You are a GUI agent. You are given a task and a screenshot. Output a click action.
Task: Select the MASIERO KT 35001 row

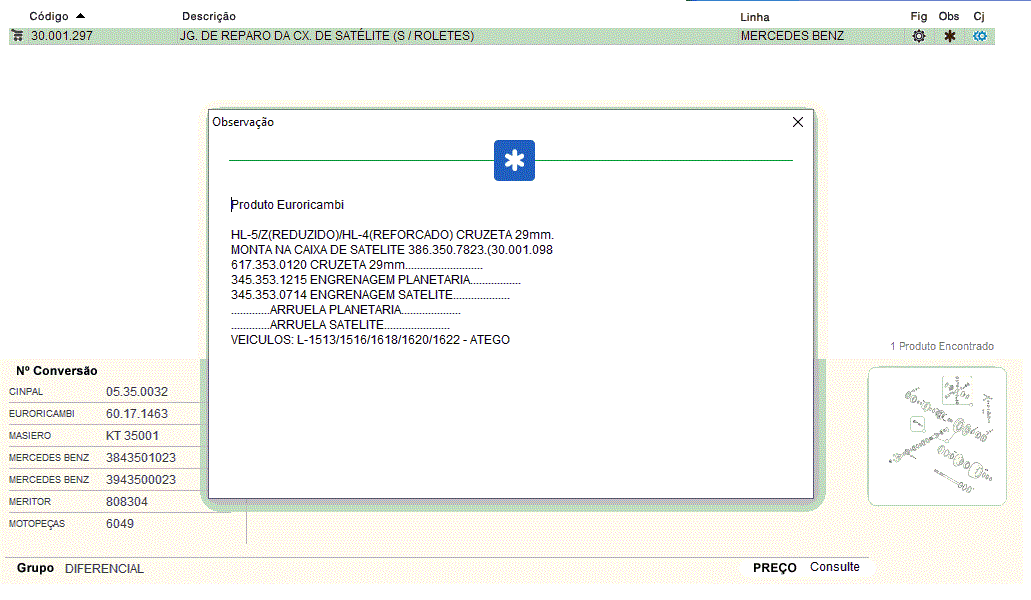point(100,436)
